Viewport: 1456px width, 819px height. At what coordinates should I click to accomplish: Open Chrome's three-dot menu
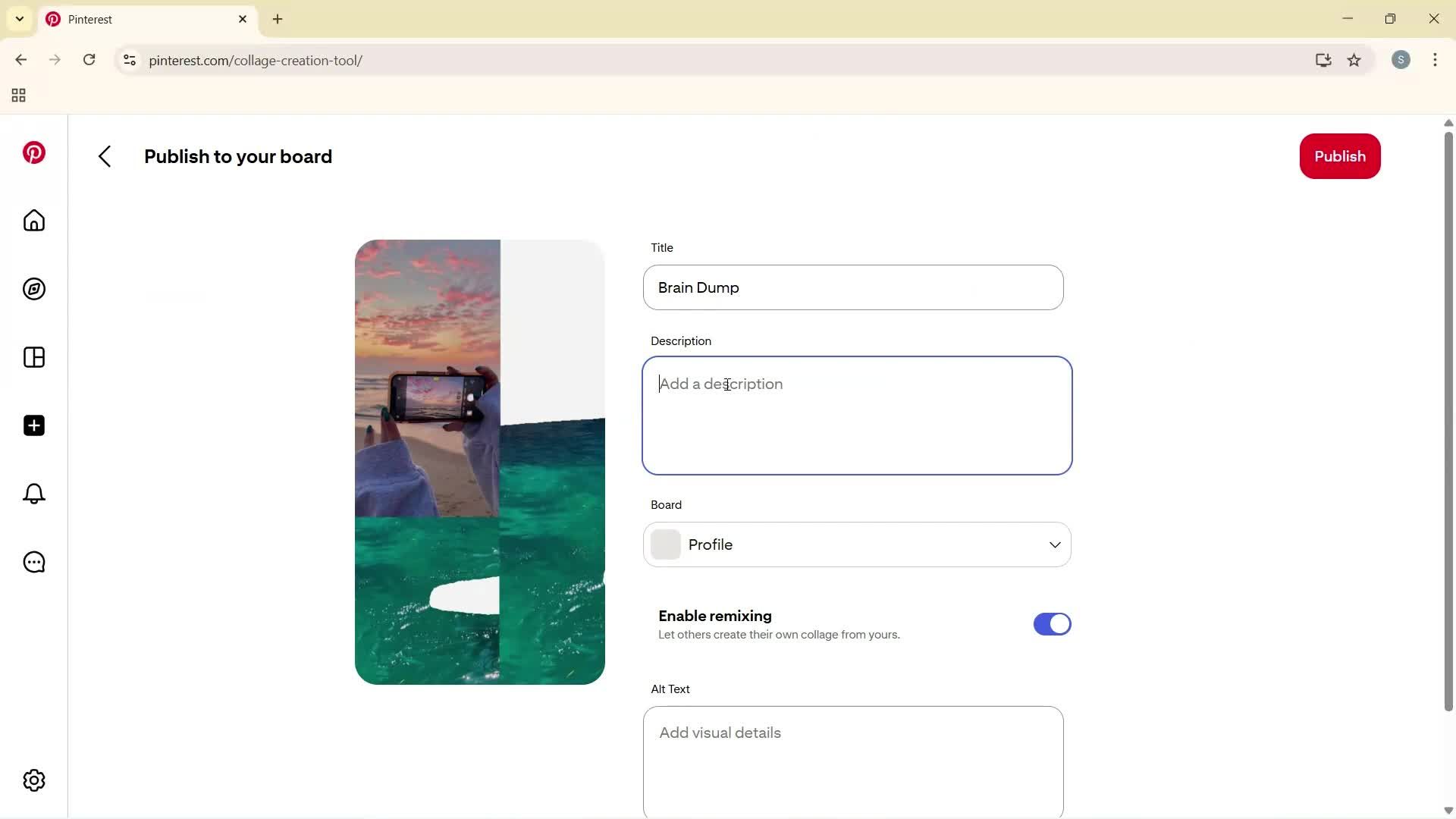point(1436,60)
